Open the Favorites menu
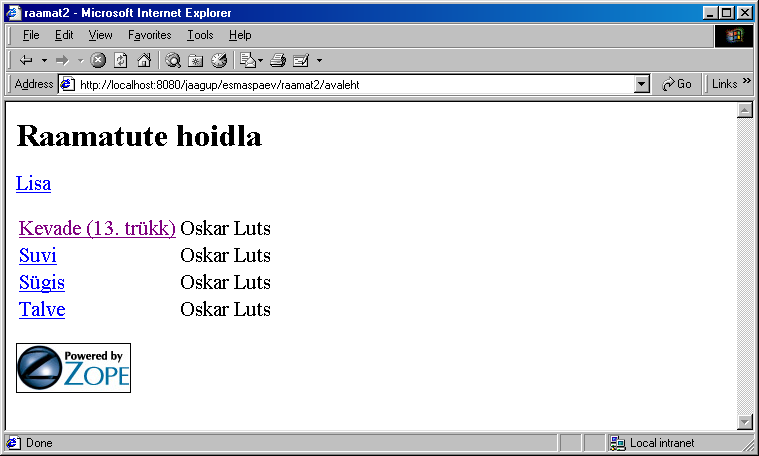The height and width of the screenshot is (456, 759). point(149,35)
